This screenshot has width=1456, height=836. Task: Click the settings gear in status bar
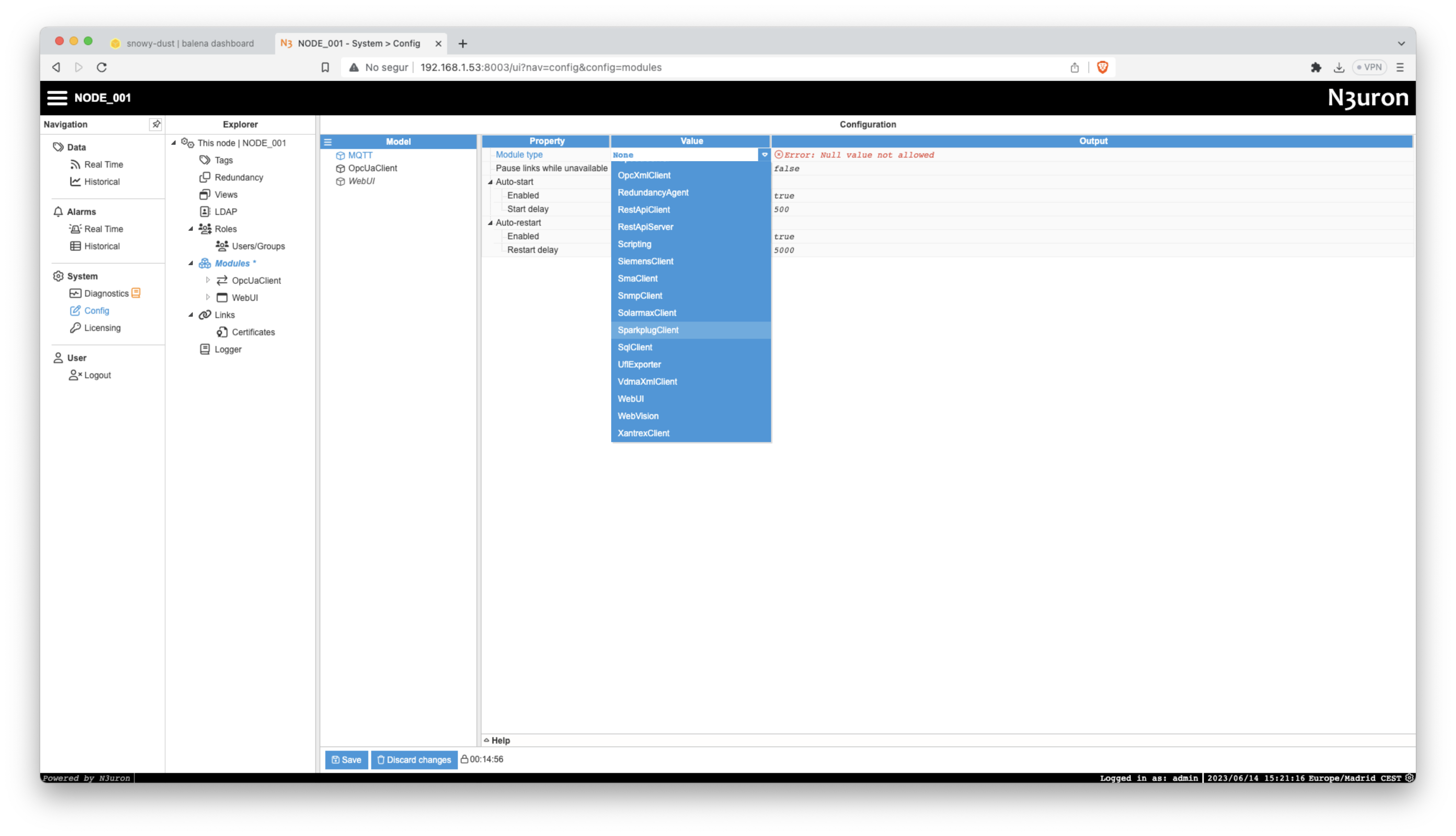click(1409, 777)
